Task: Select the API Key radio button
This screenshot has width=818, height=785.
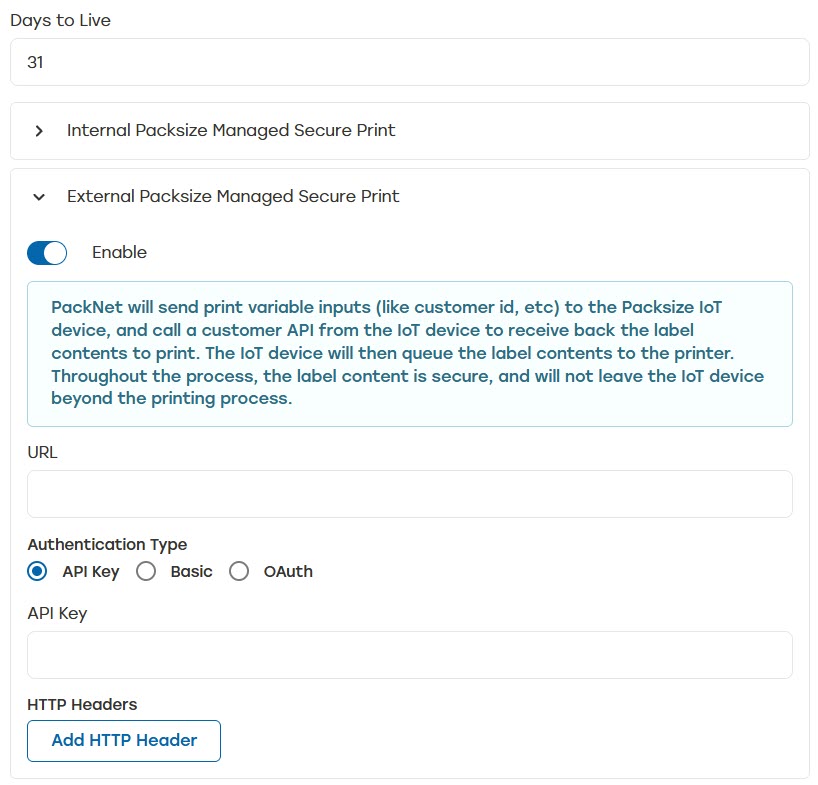Action: click(x=38, y=572)
